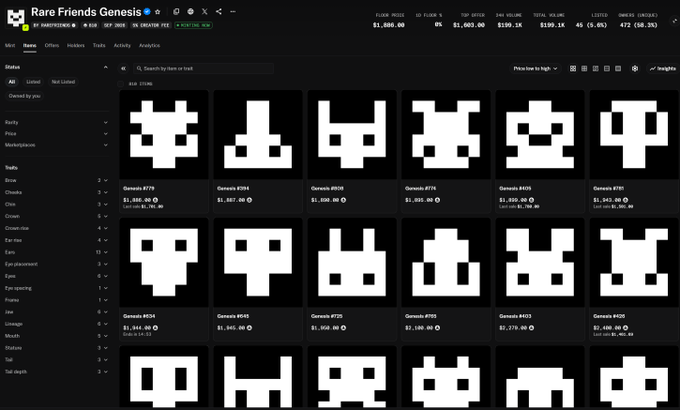Select the Listed status filter chip
This screenshot has width=680, height=410.
click(33, 82)
